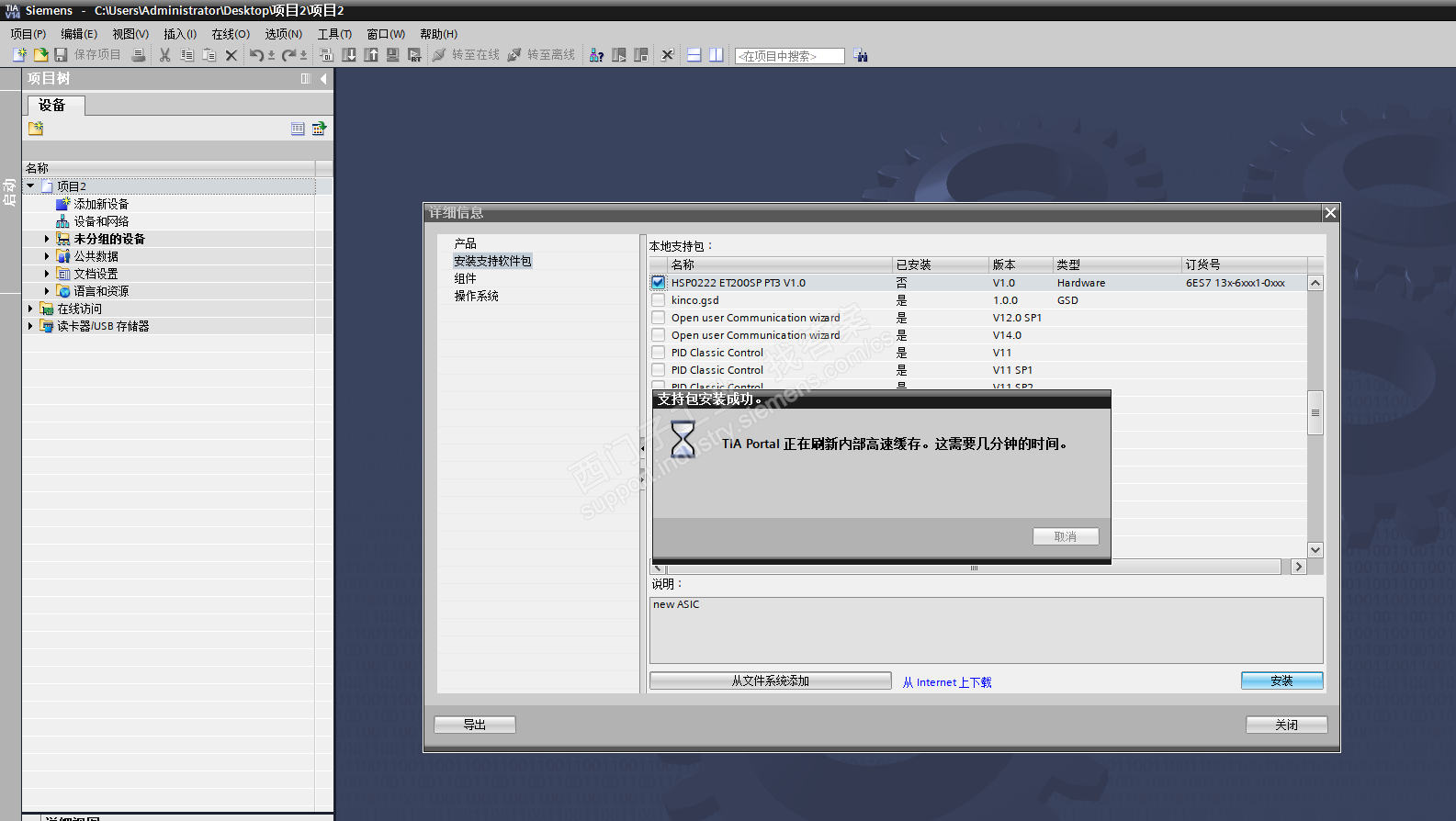Click the Start CPU toolbar icon

pos(619,55)
